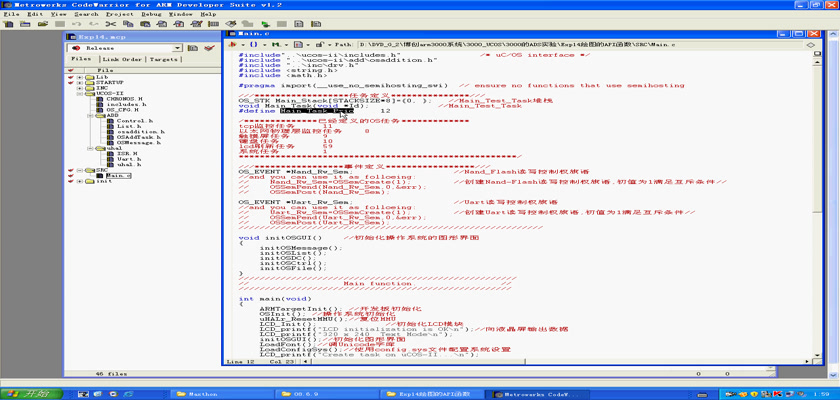The width and height of the screenshot is (840, 400).
Task: Switch to the 08.6.9 folder taskbar button
Action: (328, 394)
